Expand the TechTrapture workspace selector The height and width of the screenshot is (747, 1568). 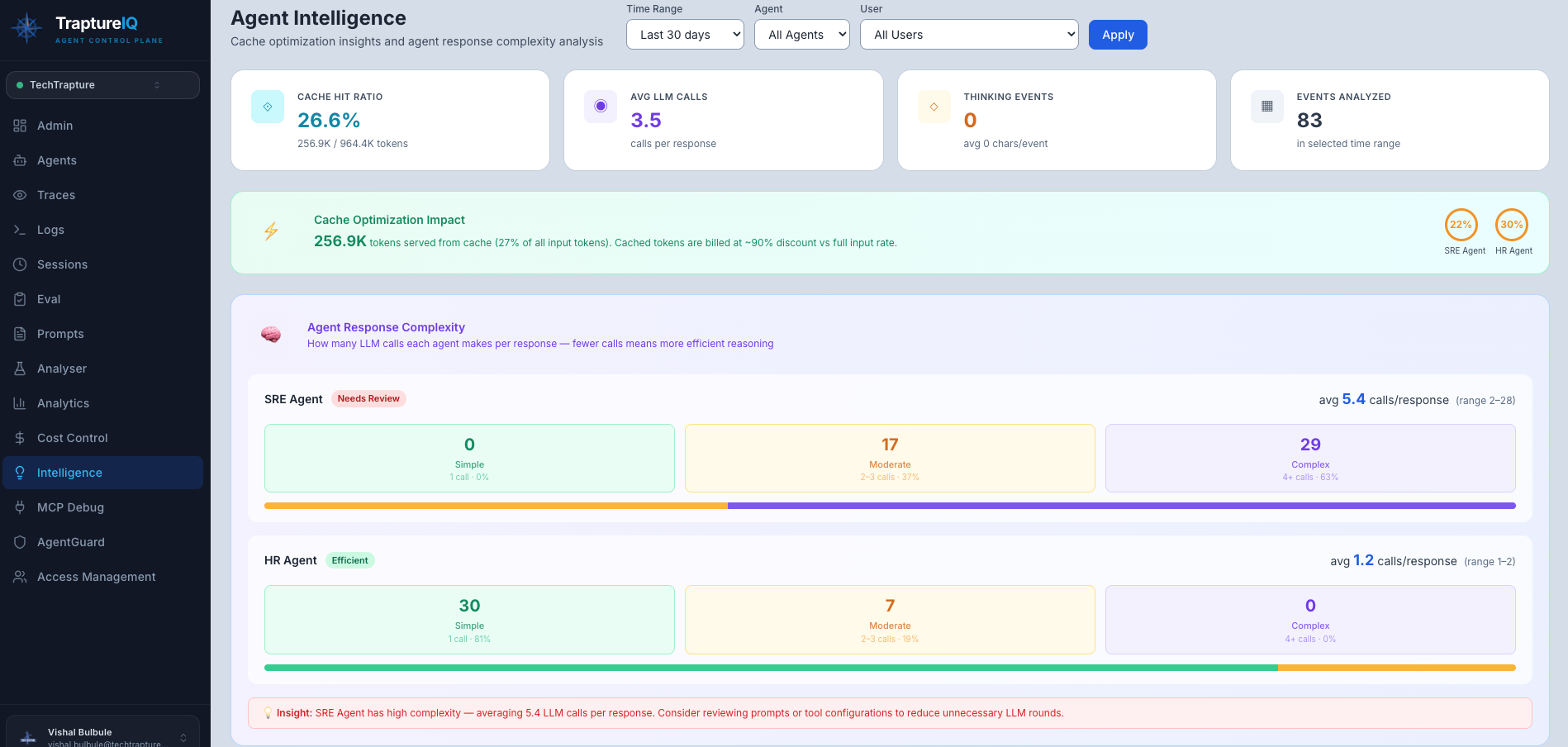(x=102, y=84)
